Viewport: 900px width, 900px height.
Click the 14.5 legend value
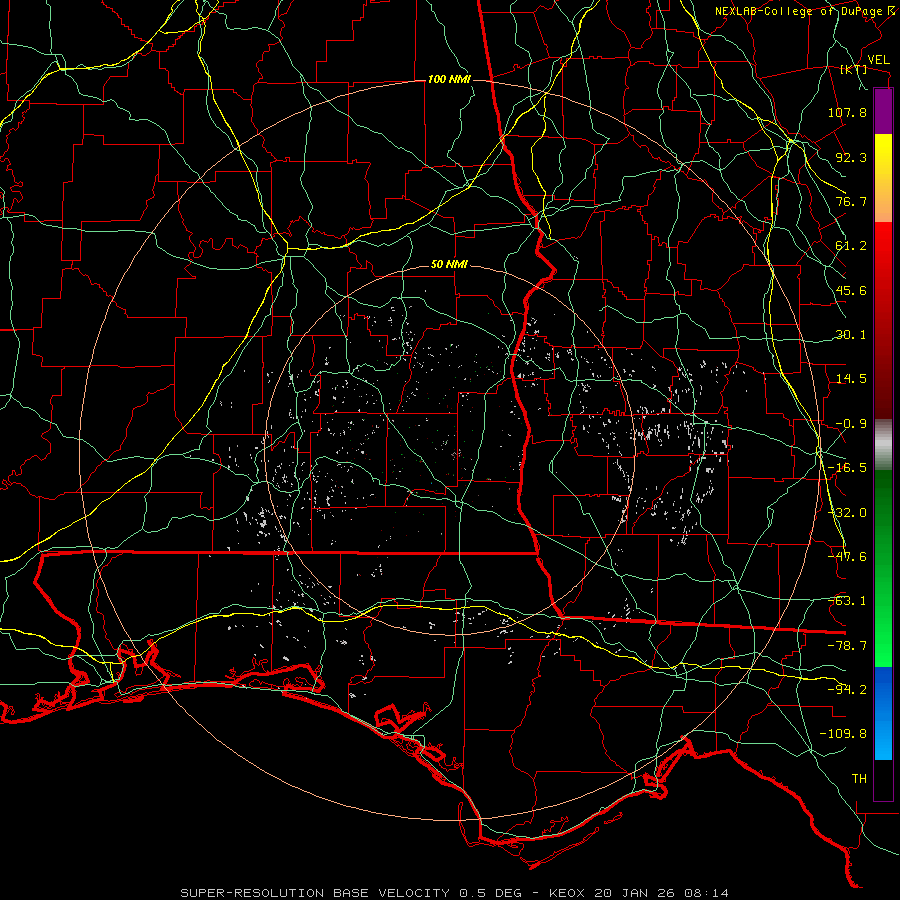tap(851, 379)
